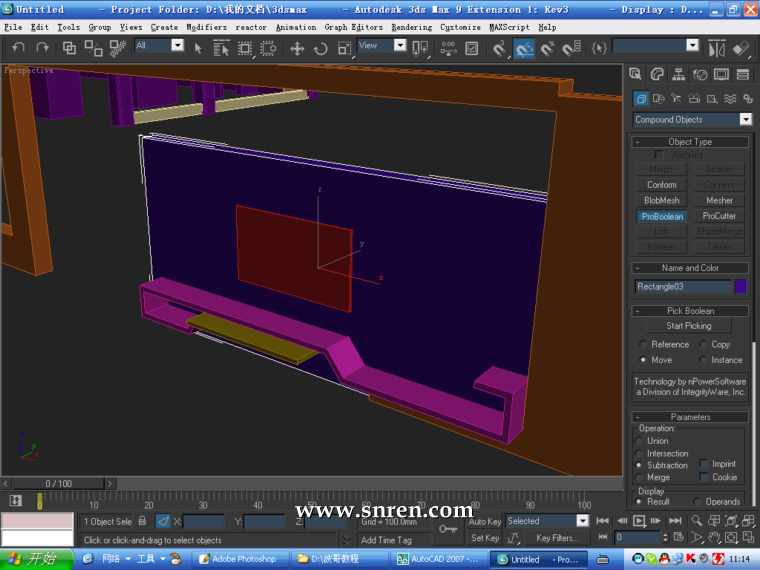Open the Rendering menu
Screen dimensions: 760x570
click(x=411, y=27)
